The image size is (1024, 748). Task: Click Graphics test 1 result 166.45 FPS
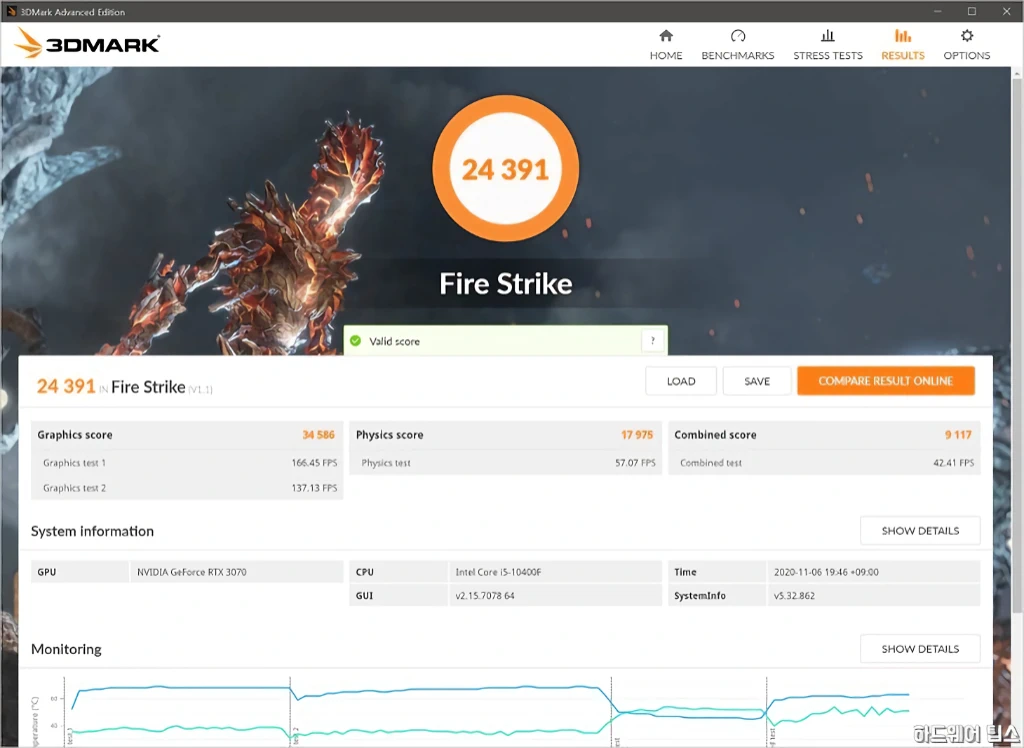pos(314,463)
